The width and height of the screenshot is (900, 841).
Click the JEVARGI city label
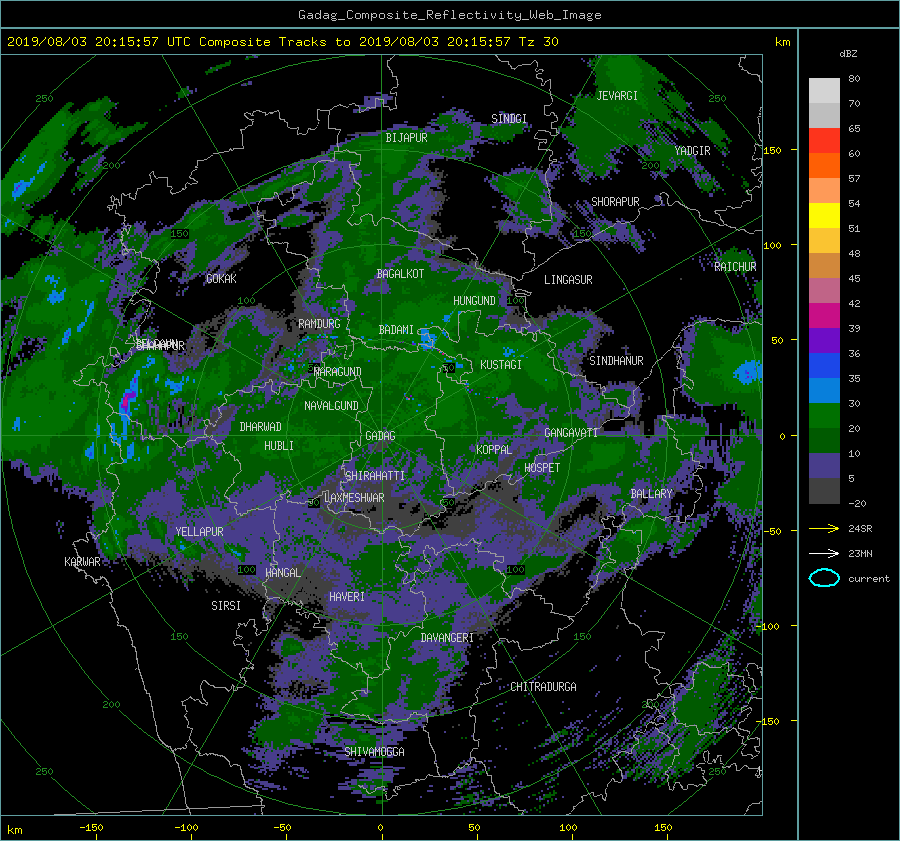(x=617, y=96)
